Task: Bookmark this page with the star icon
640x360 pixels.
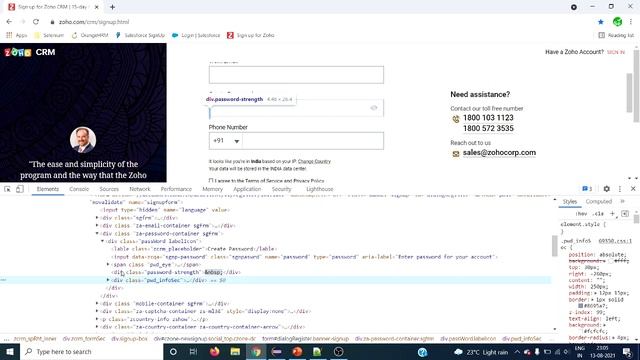Action: [601, 22]
